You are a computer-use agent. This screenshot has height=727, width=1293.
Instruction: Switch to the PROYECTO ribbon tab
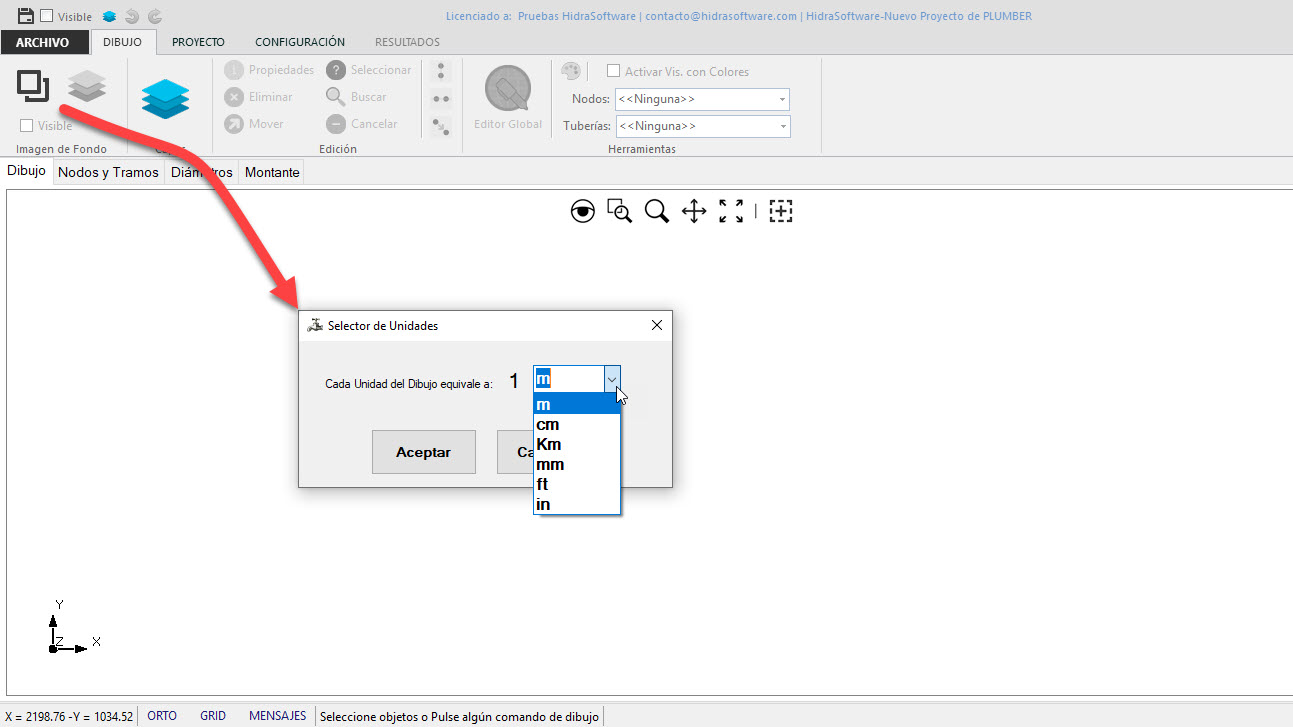[x=198, y=42]
